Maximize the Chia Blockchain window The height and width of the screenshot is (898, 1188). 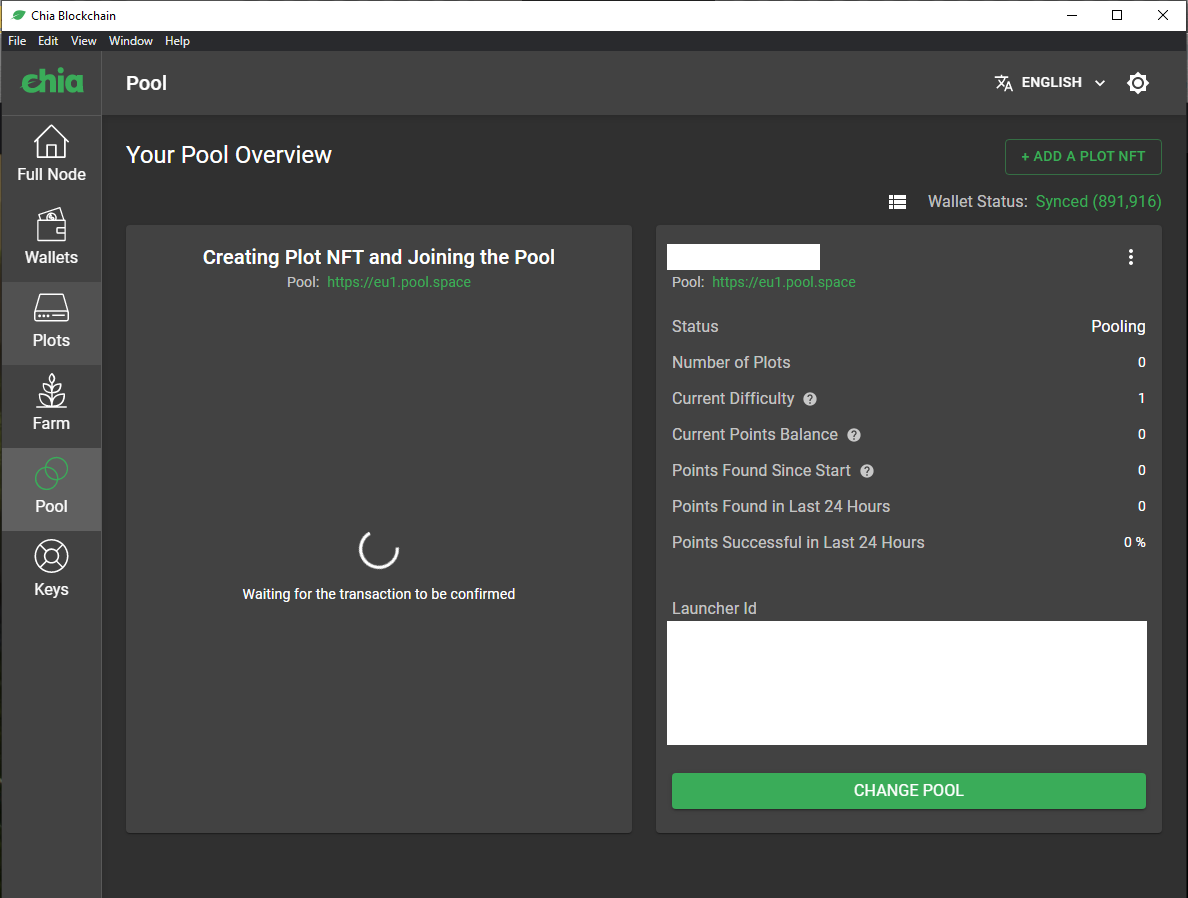(1117, 15)
